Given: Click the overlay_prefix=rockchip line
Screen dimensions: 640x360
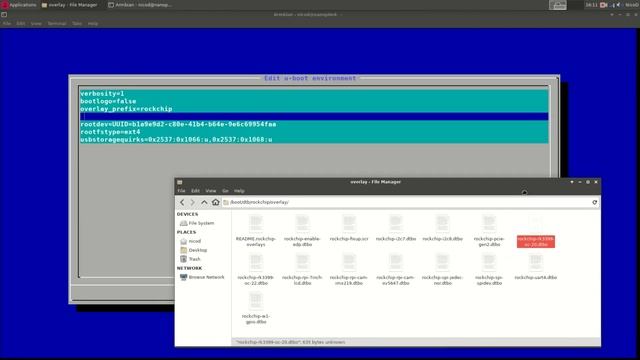Looking at the screenshot, I should point(314,109).
